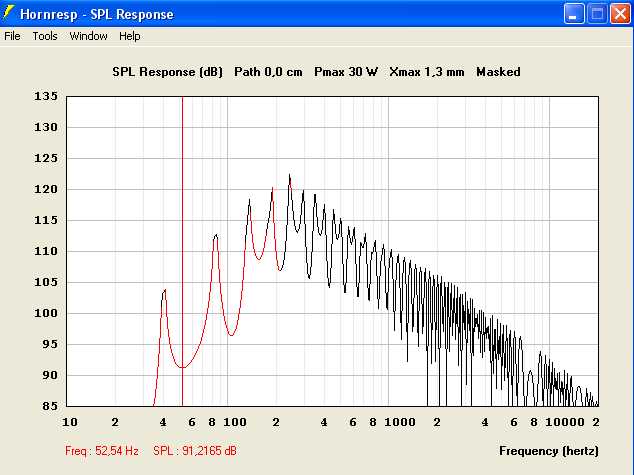The image size is (634, 475).
Task: Open the Help menu
Action: pos(129,36)
